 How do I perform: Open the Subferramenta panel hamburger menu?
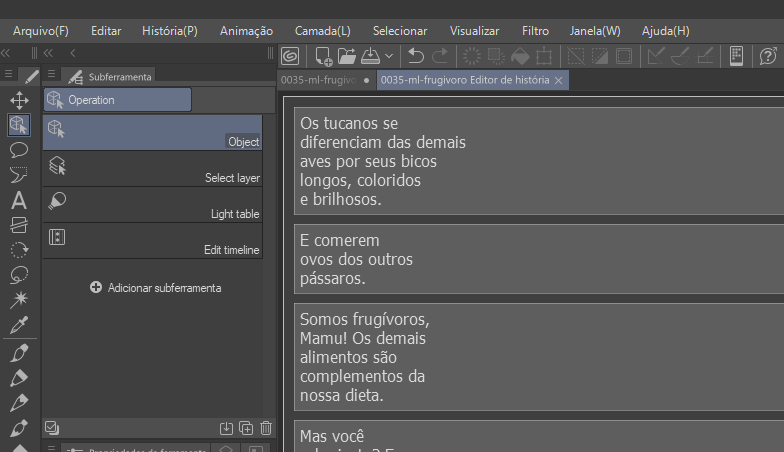(x=49, y=75)
